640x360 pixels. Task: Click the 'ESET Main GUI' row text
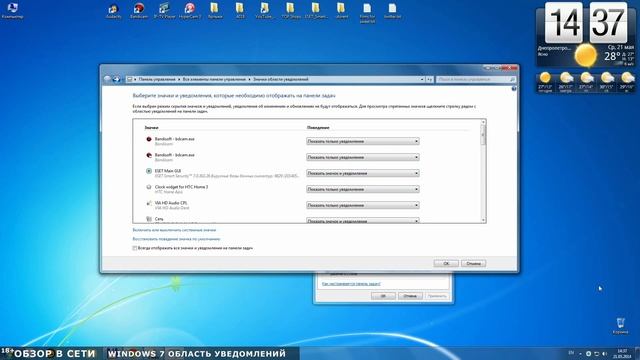(168, 171)
